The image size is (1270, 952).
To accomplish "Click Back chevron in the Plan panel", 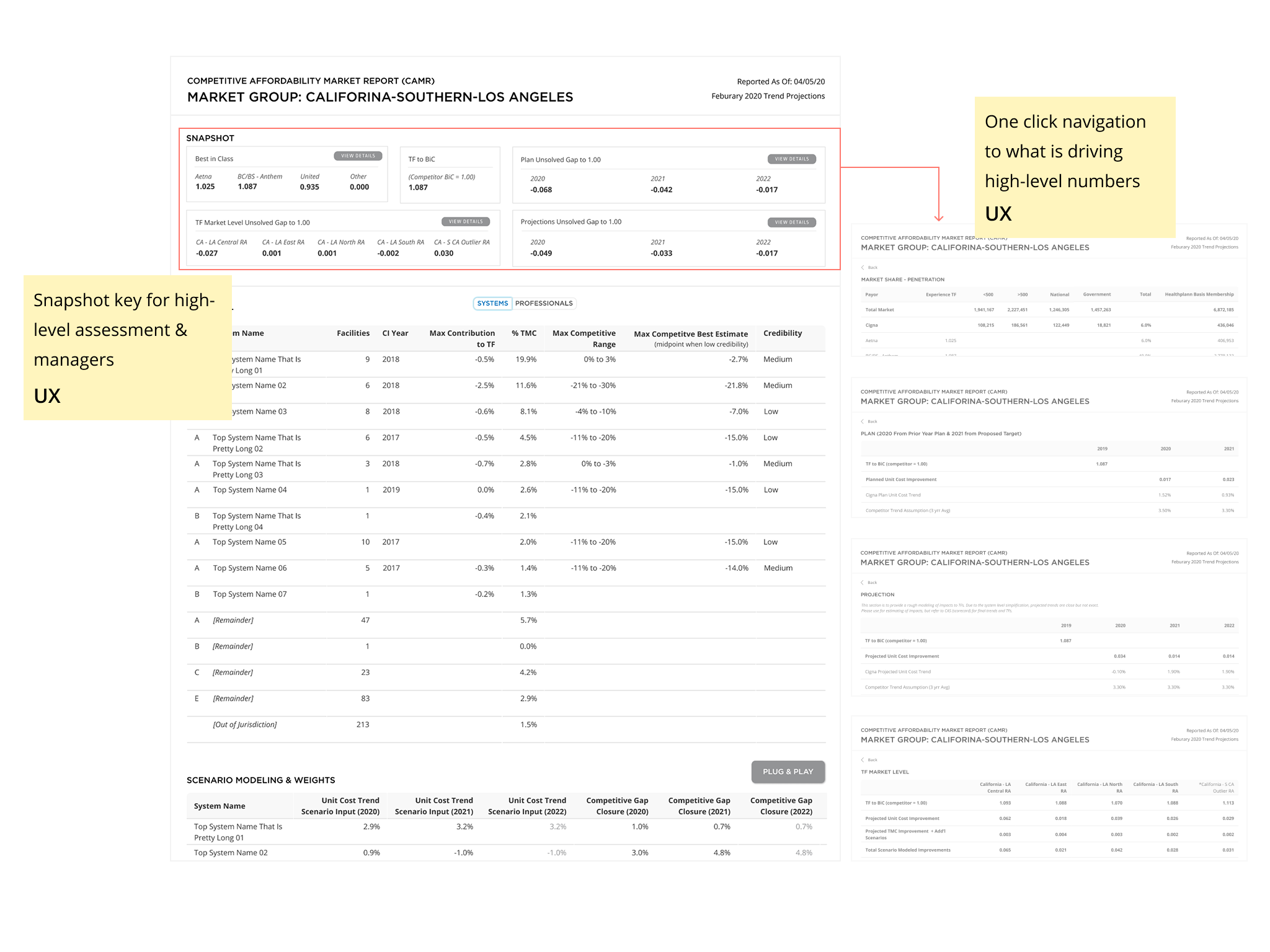I will pyautogui.click(x=863, y=421).
